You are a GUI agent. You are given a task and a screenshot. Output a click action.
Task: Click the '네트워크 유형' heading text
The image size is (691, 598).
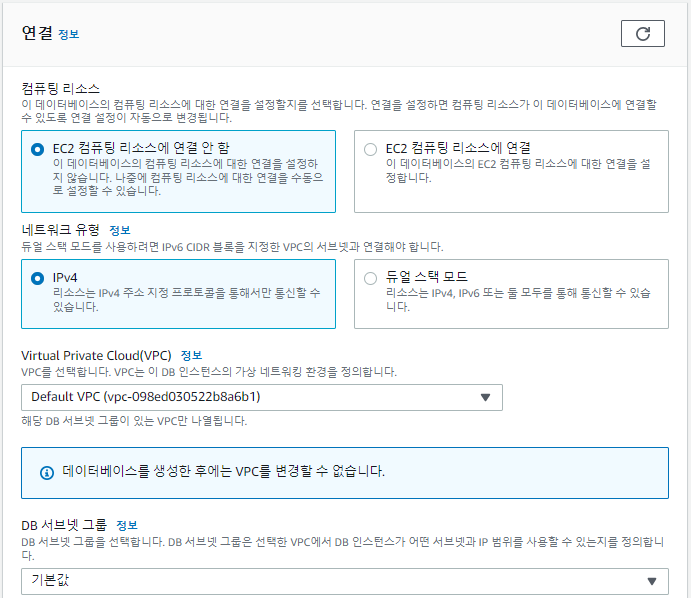61,230
